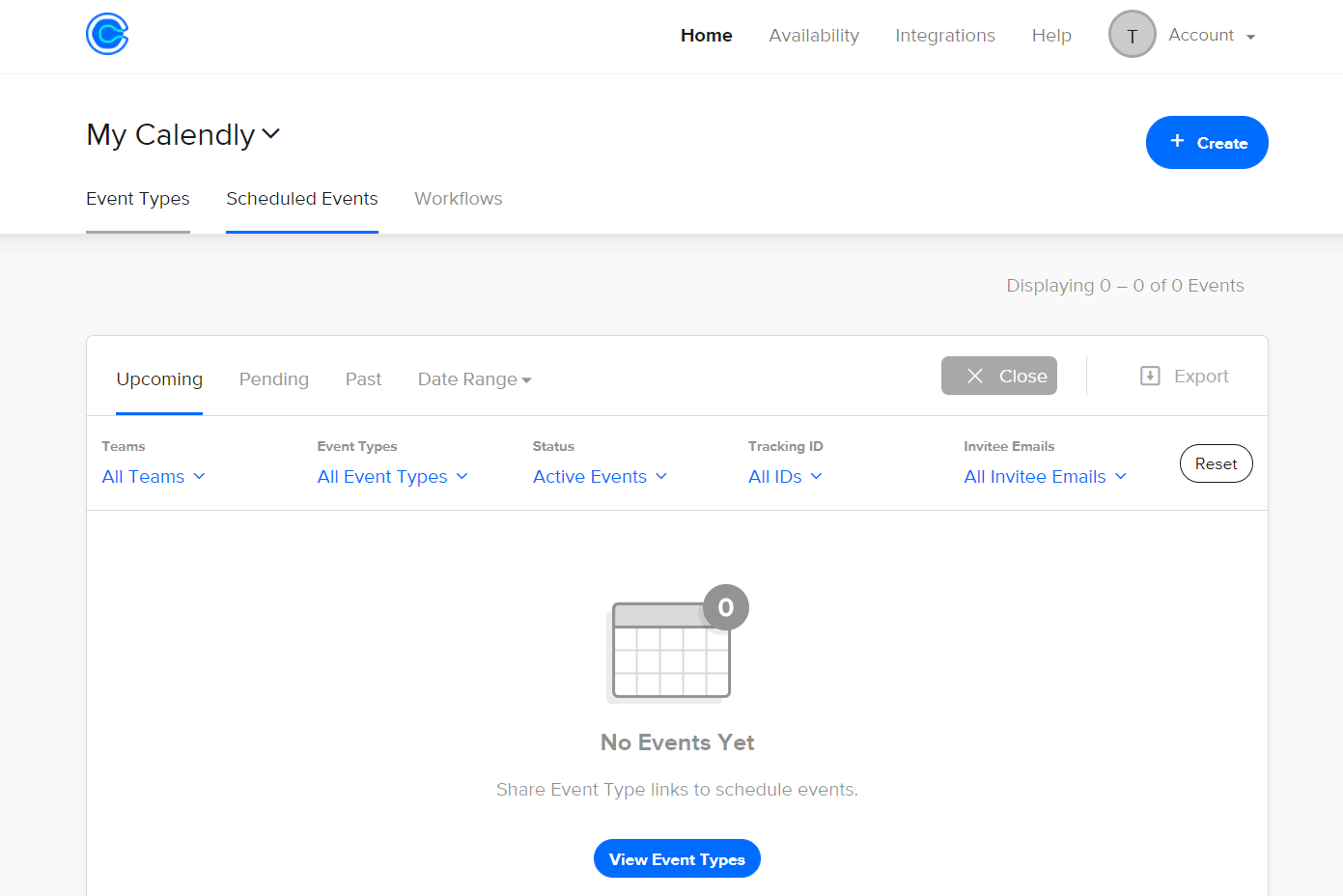Click the Export button
The width and height of the screenshot is (1343, 896).
pos(1185,376)
